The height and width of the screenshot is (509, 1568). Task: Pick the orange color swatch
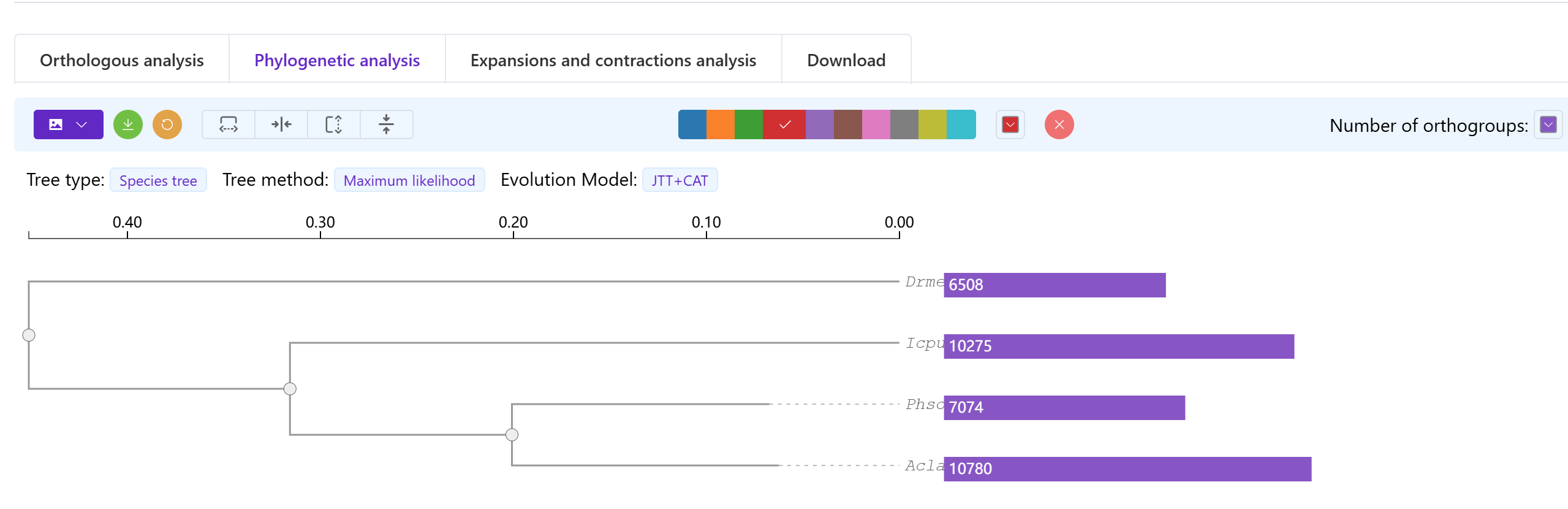pyautogui.click(x=721, y=124)
